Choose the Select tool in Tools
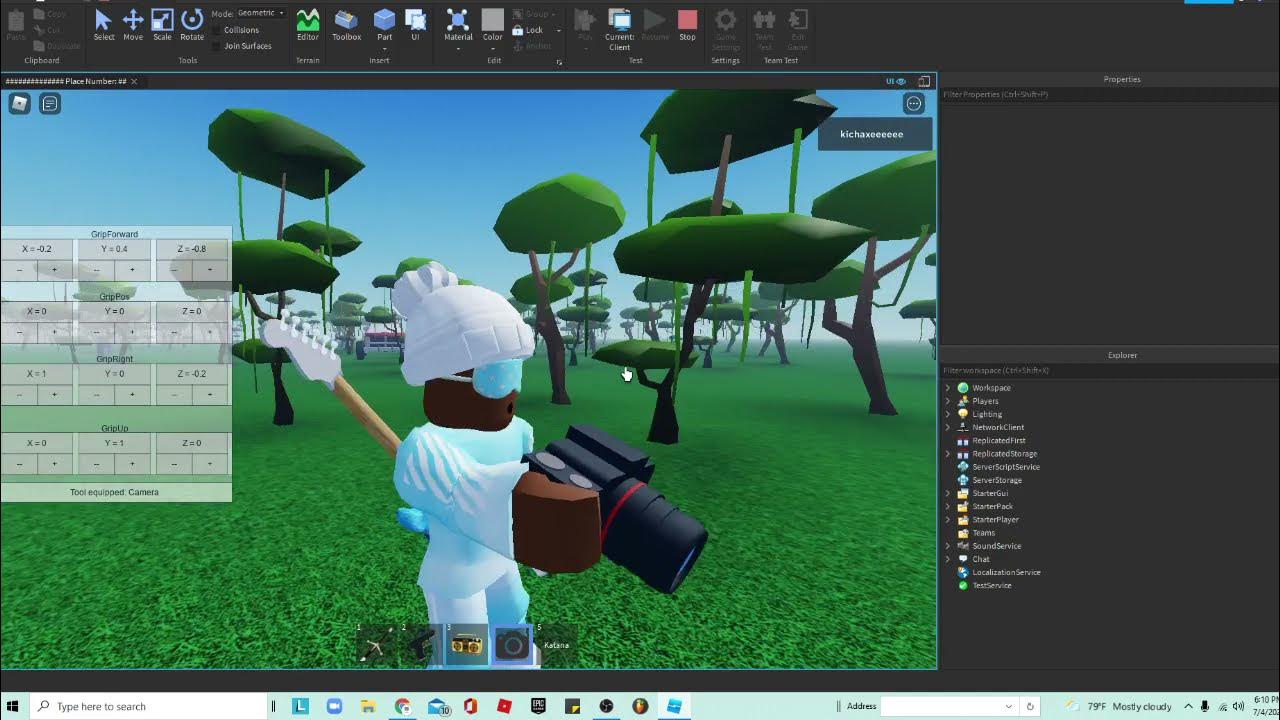Screen dimensions: 1280x720 [104, 25]
